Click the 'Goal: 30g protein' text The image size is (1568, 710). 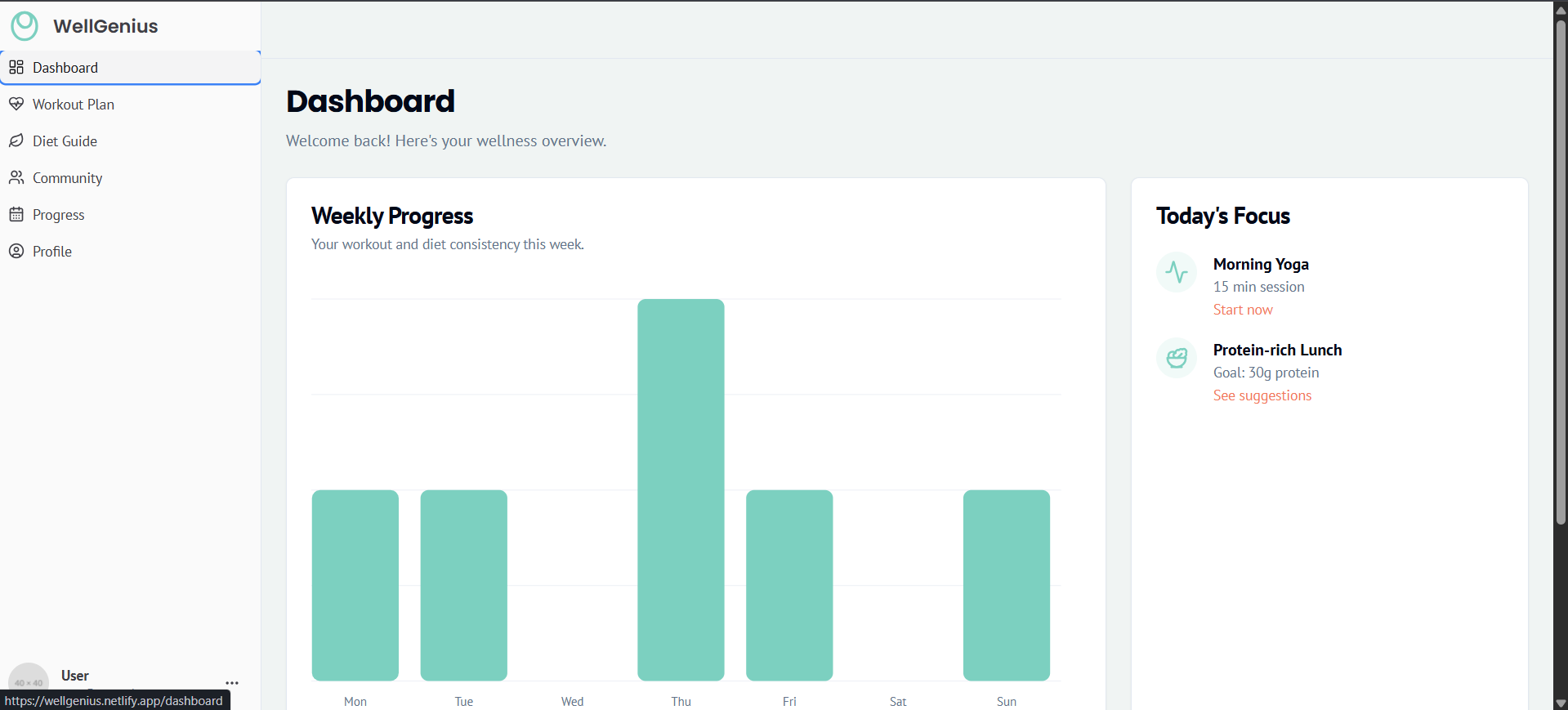(x=1266, y=373)
